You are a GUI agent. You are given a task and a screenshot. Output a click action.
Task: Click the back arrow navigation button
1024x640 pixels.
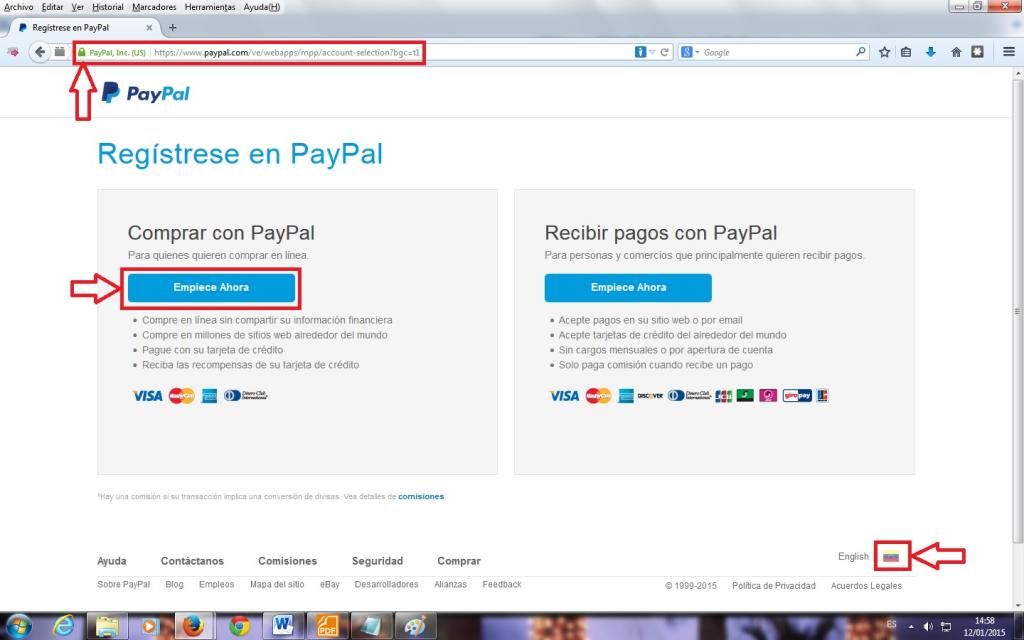pyautogui.click(x=40, y=52)
